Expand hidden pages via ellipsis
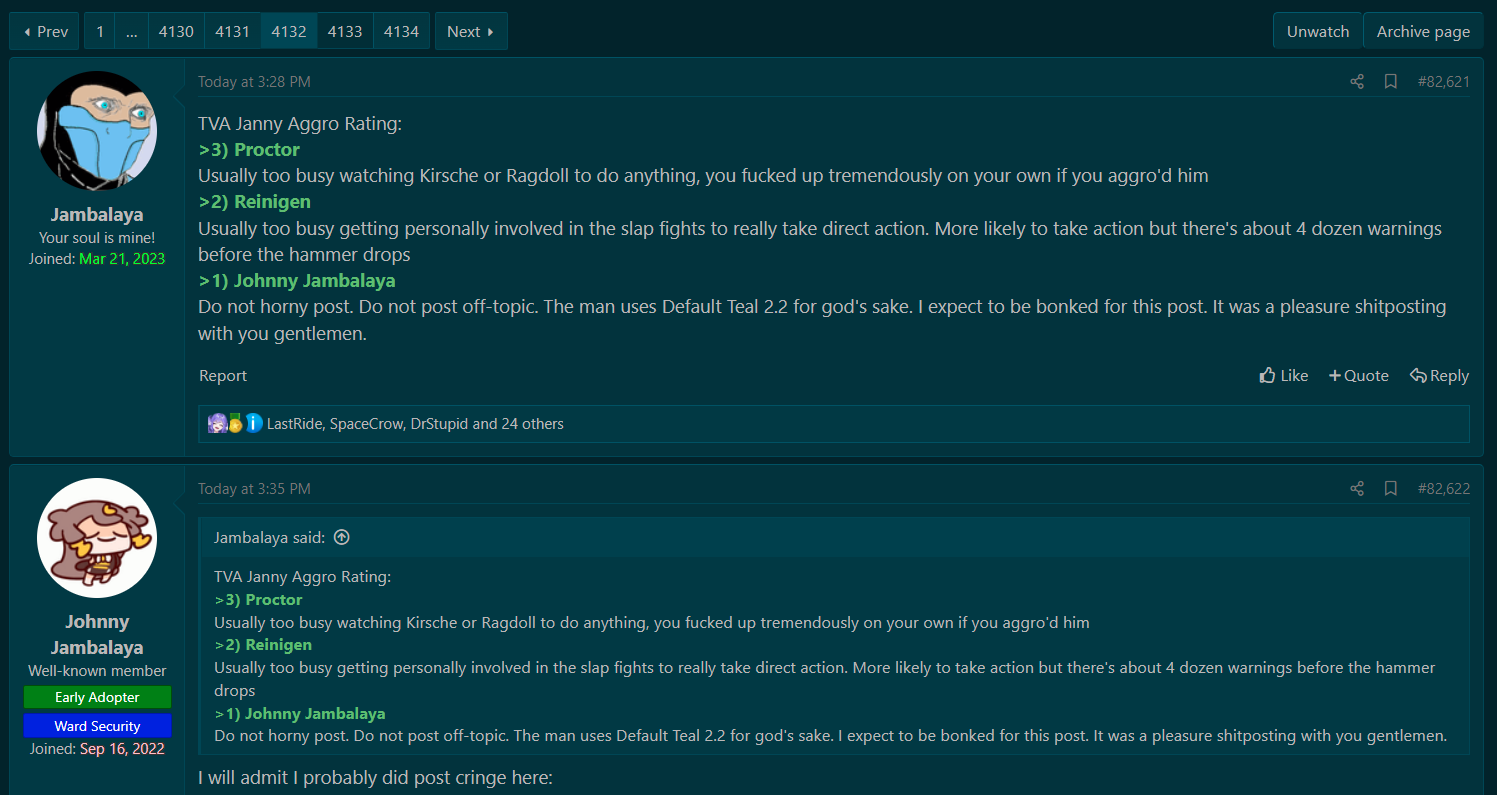Viewport: 1497px width, 795px height. coord(131,31)
